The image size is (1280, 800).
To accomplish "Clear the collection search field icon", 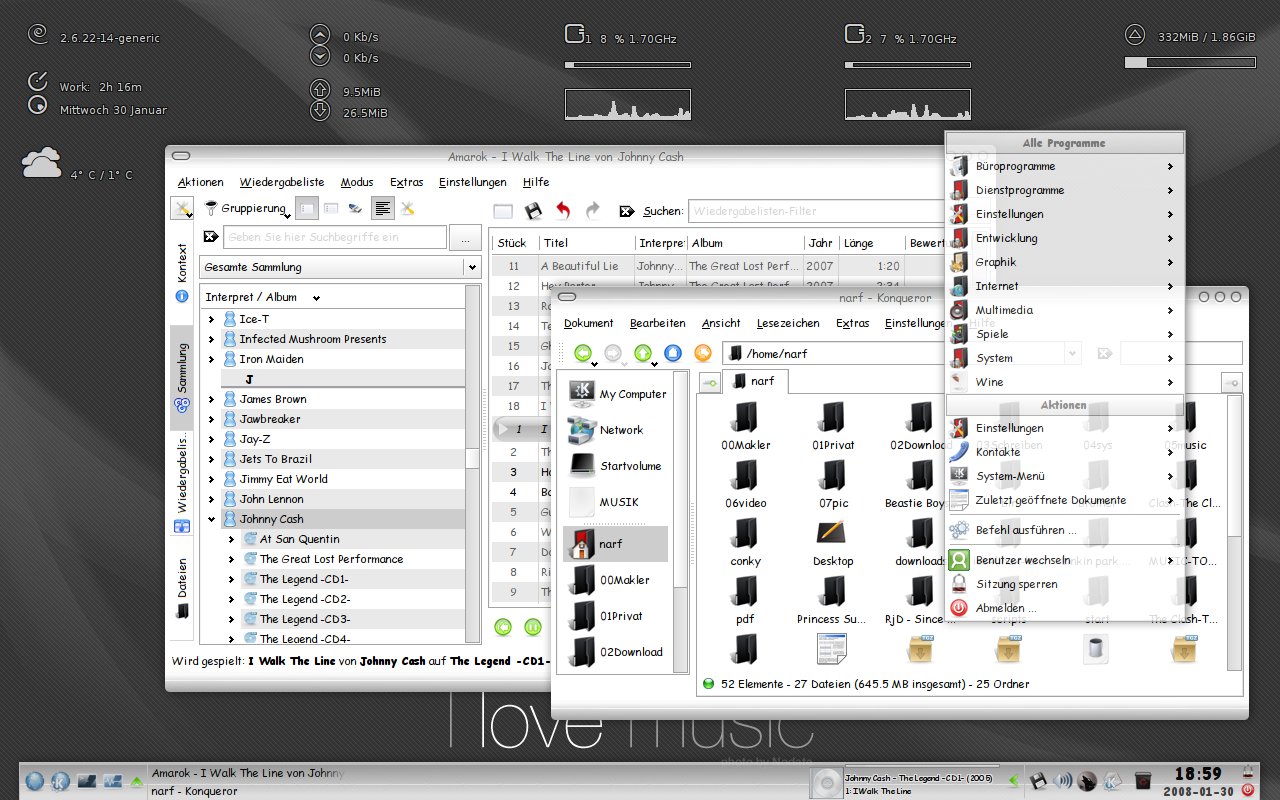I will click(211, 237).
